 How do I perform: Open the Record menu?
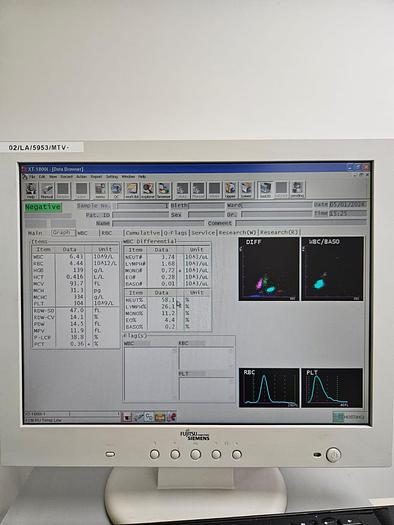66,176
